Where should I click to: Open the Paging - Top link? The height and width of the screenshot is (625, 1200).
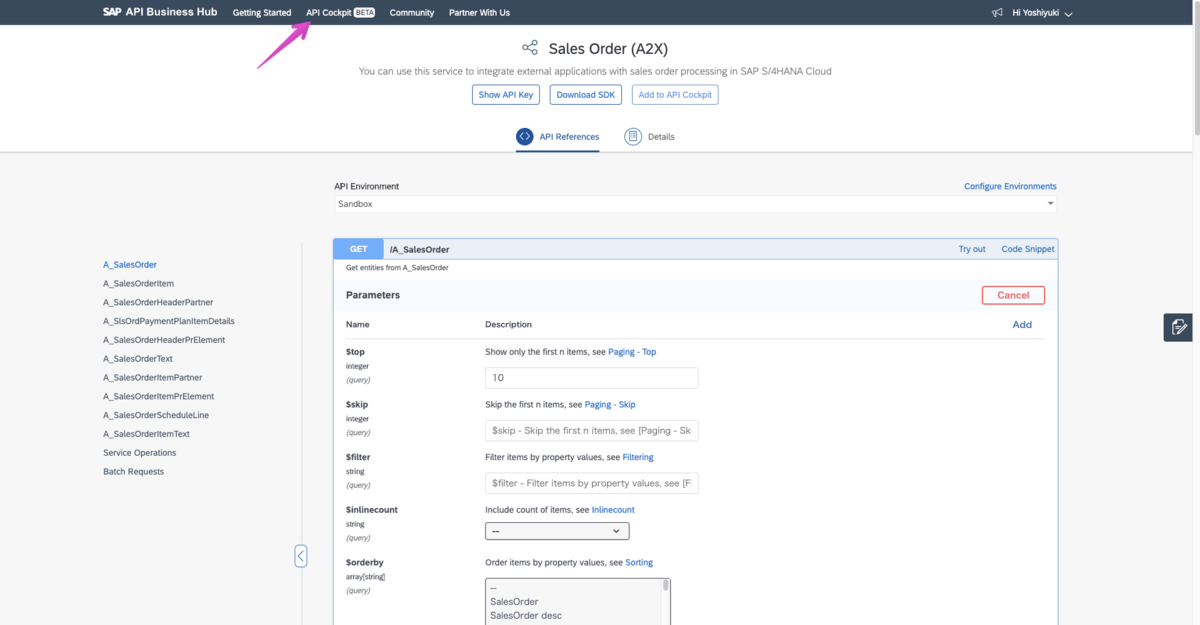pos(632,352)
